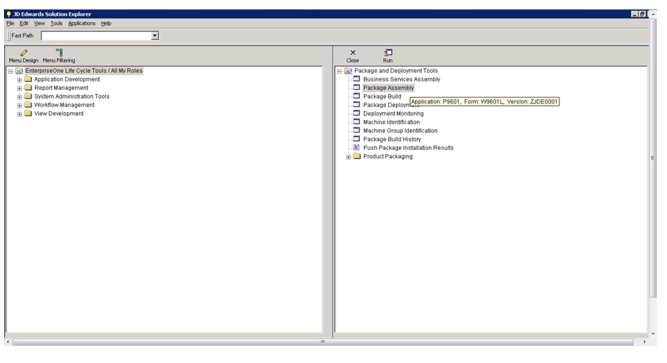
Task: Select 'EnterpriseOne Life Cycle Tools / All My Roles' label
Action: 84,71
